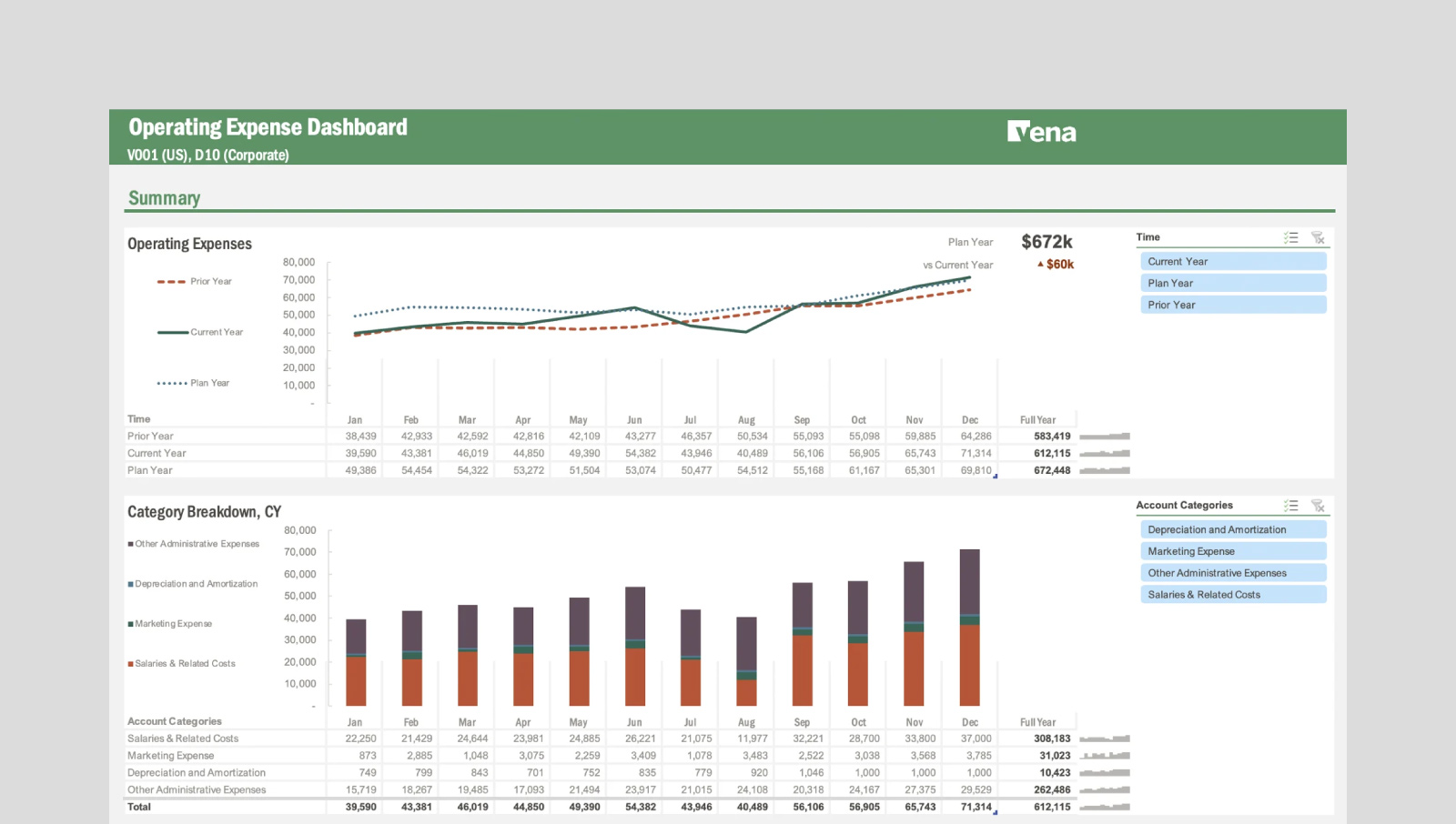
Task: Open the multi-select checklist icon on Time slicer
Action: pyautogui.click(x=1291, y=237)
